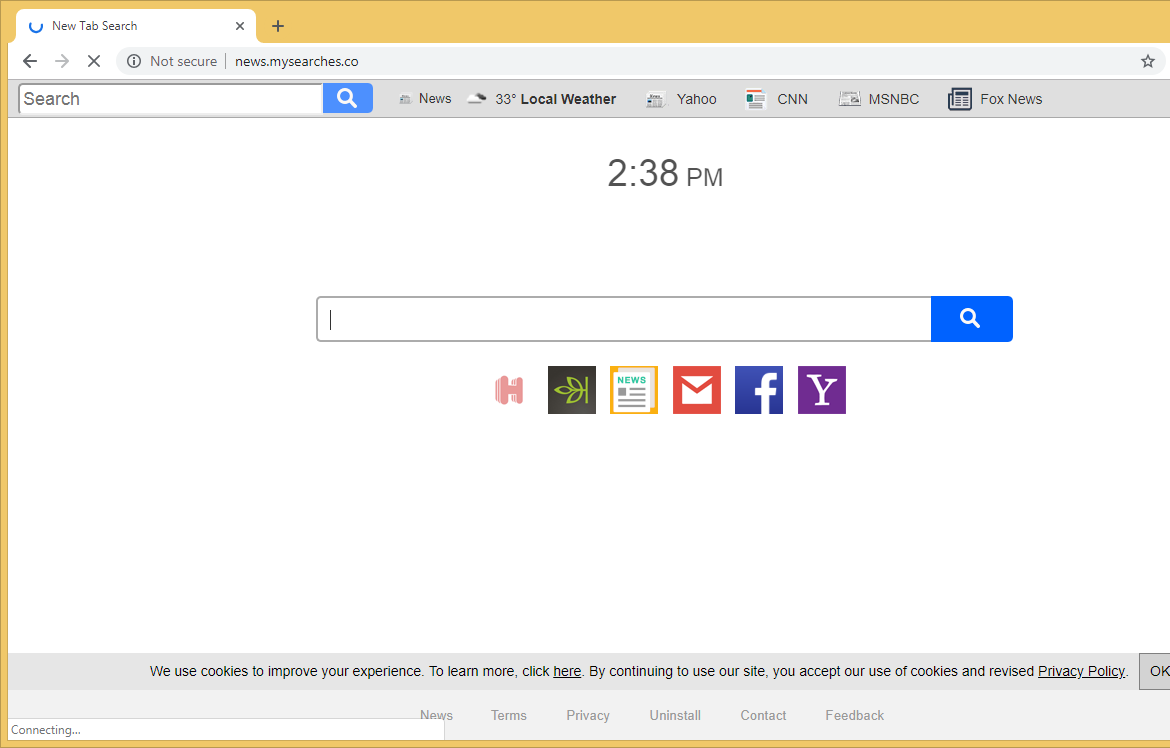Image resolution: width=1170 pixels, height=748 pixels.
Task: Click the 'here' cookie info link
Action: coord(567,671)
